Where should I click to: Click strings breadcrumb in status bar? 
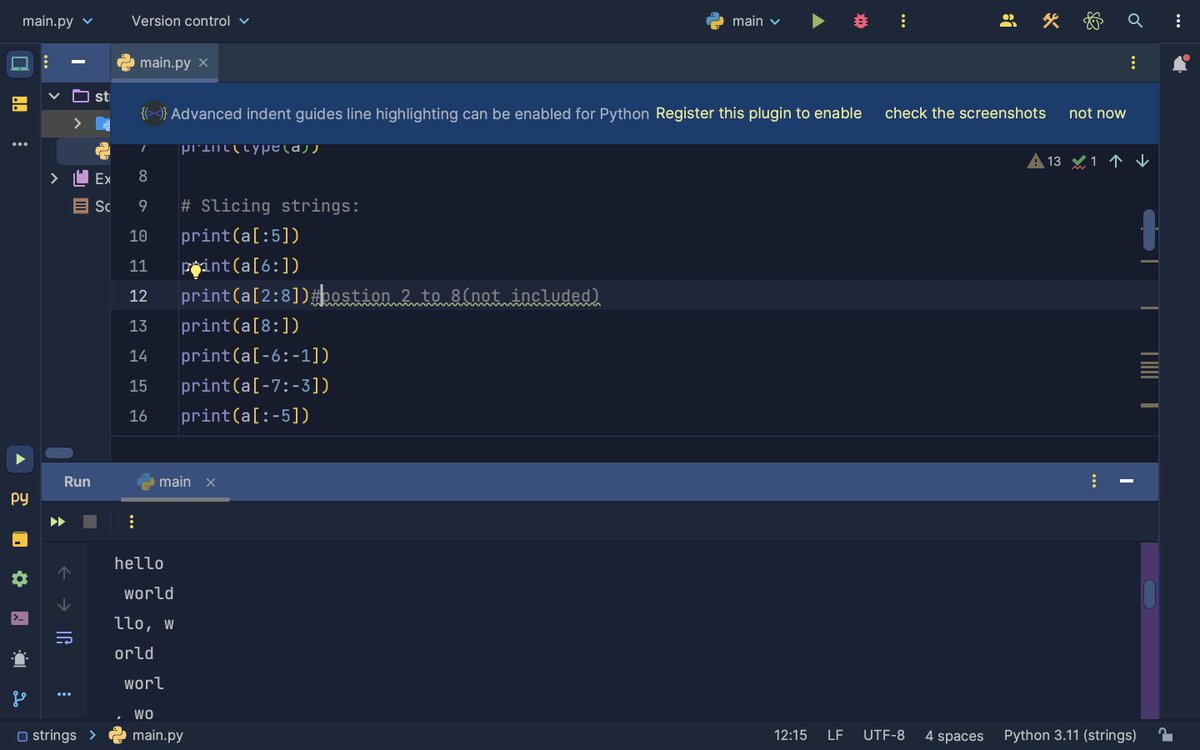[x=46, y=735]
